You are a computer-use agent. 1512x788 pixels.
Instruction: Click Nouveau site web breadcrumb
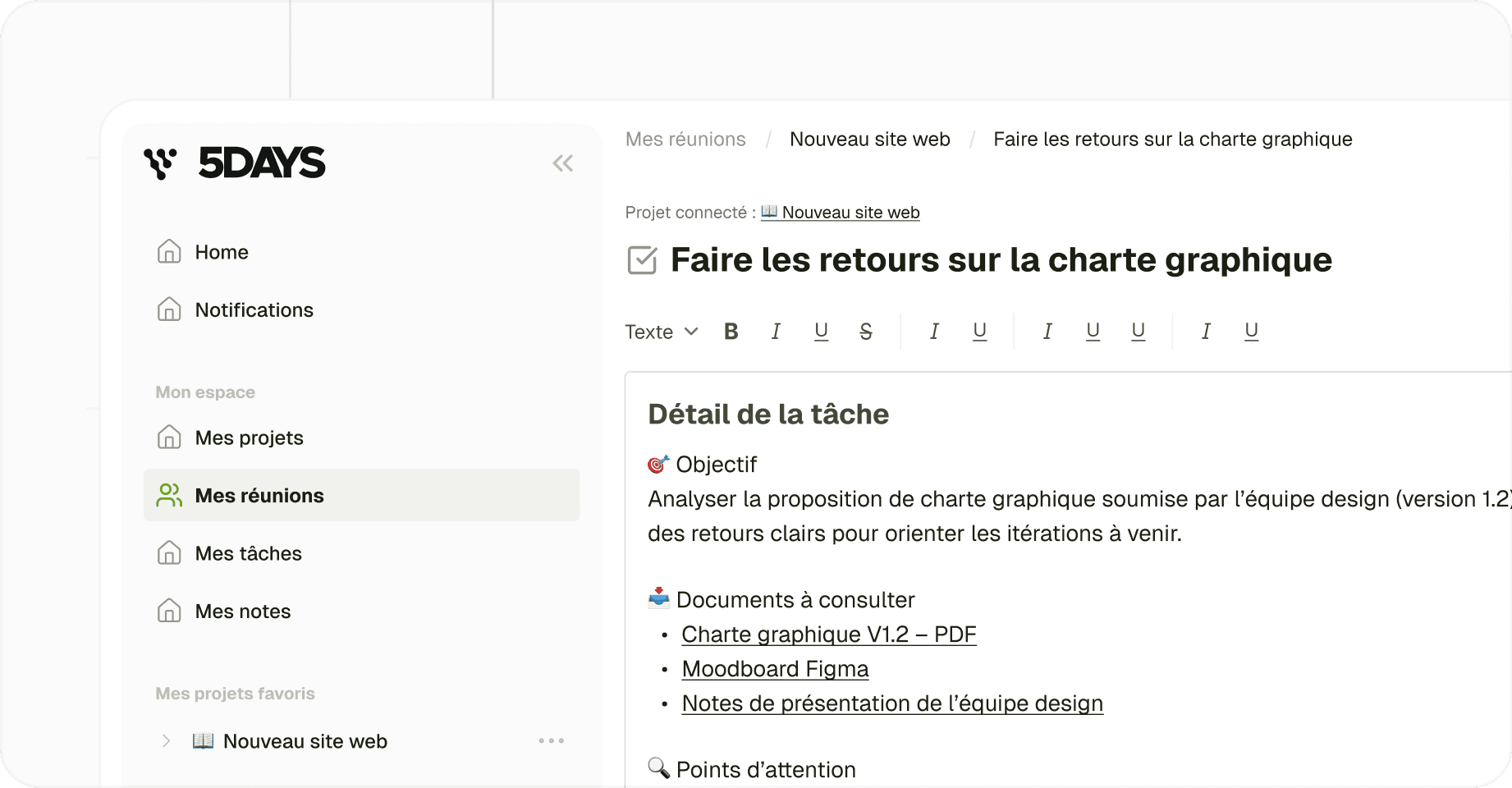pos(869,140)
